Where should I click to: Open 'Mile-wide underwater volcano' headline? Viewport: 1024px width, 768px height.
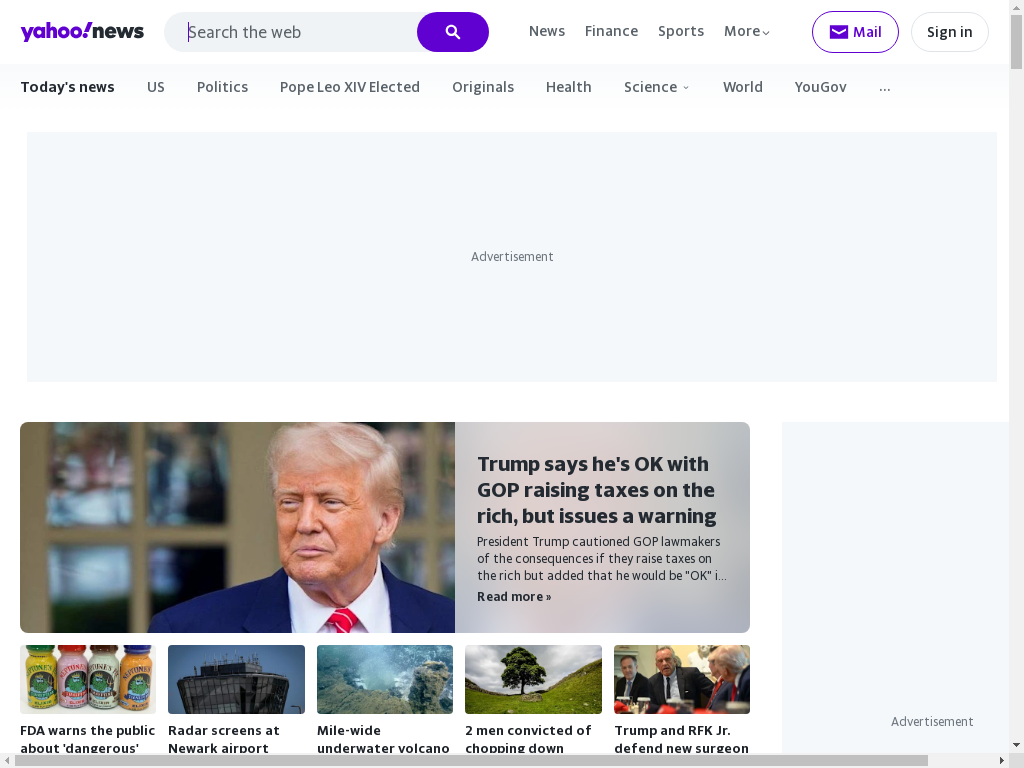click(x=383, y=739)
